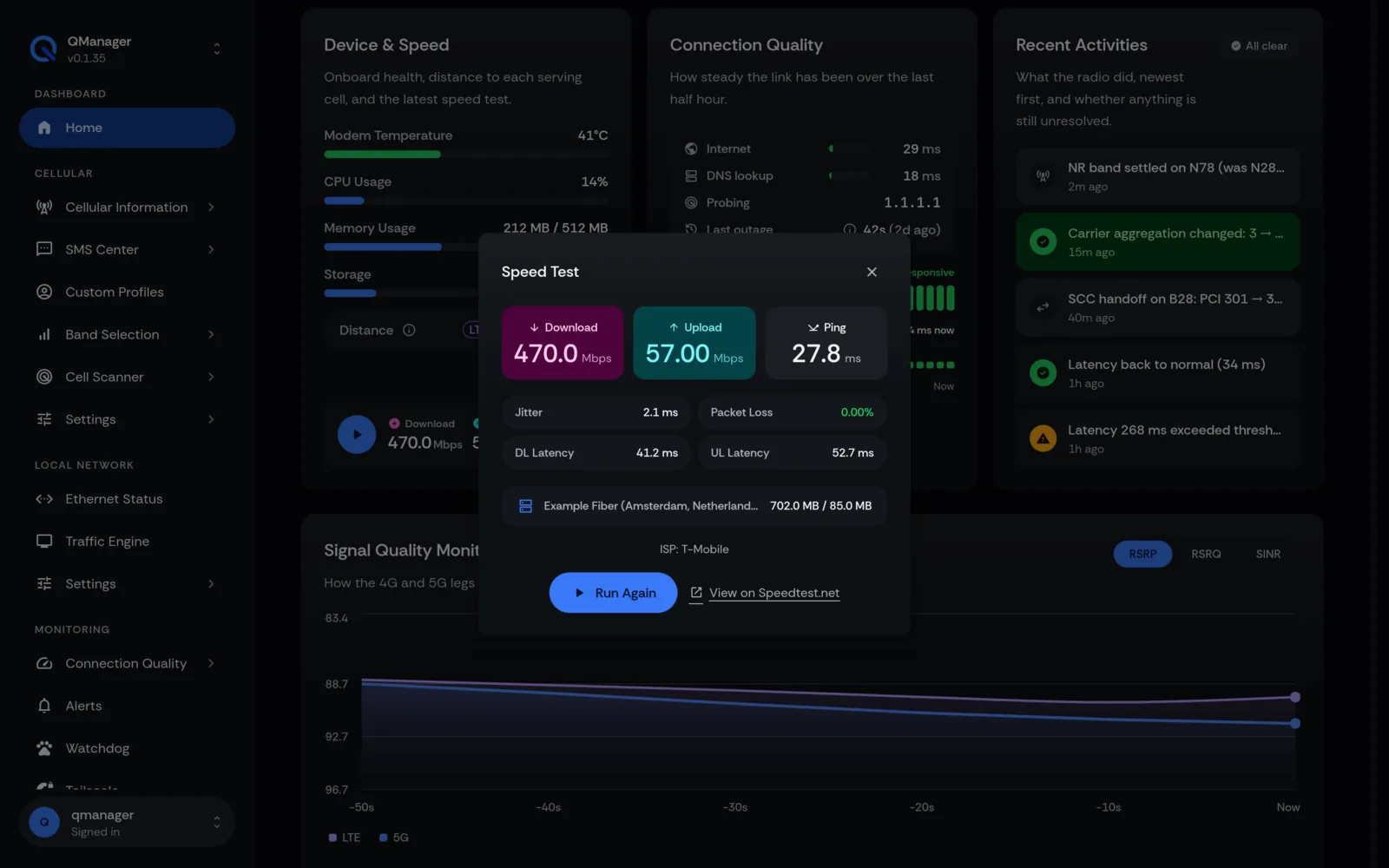1389x868 pixels.
Task: Click the Modem Temperature progress bar
Action: (466, 155)
